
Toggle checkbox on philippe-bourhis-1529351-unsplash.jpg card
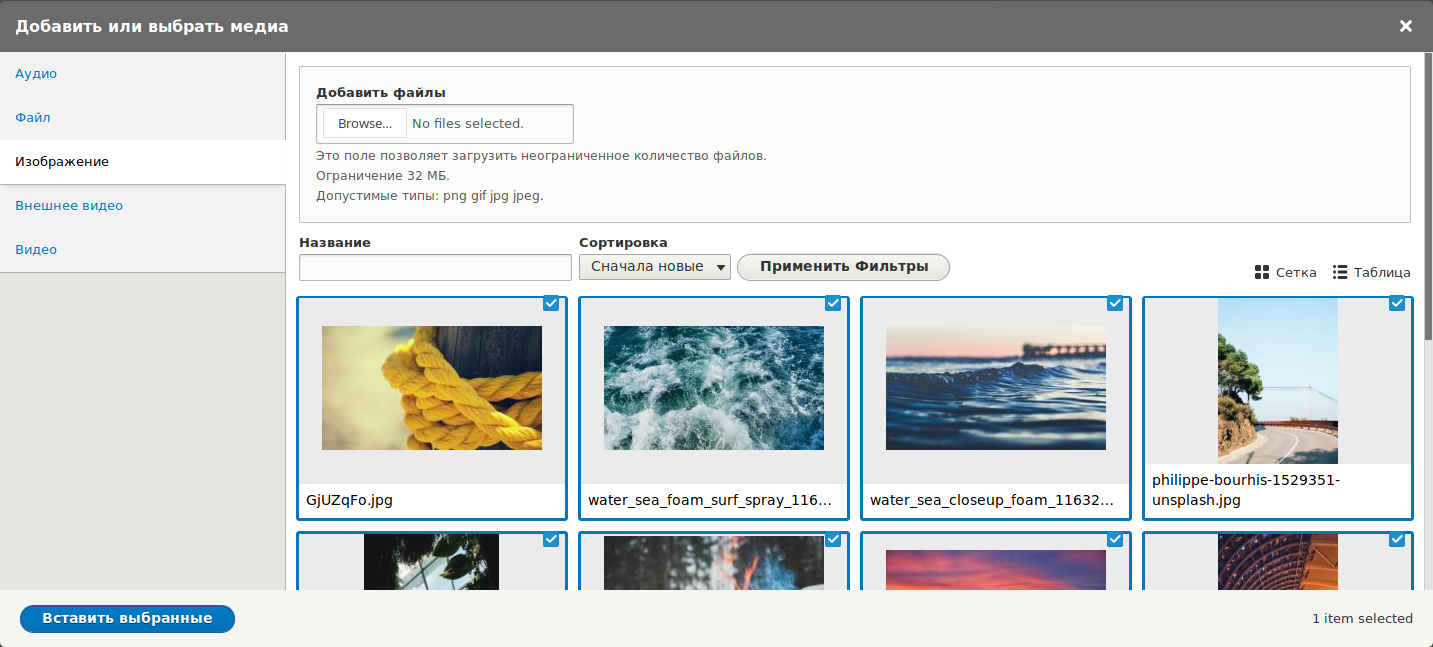[1397, 304]
